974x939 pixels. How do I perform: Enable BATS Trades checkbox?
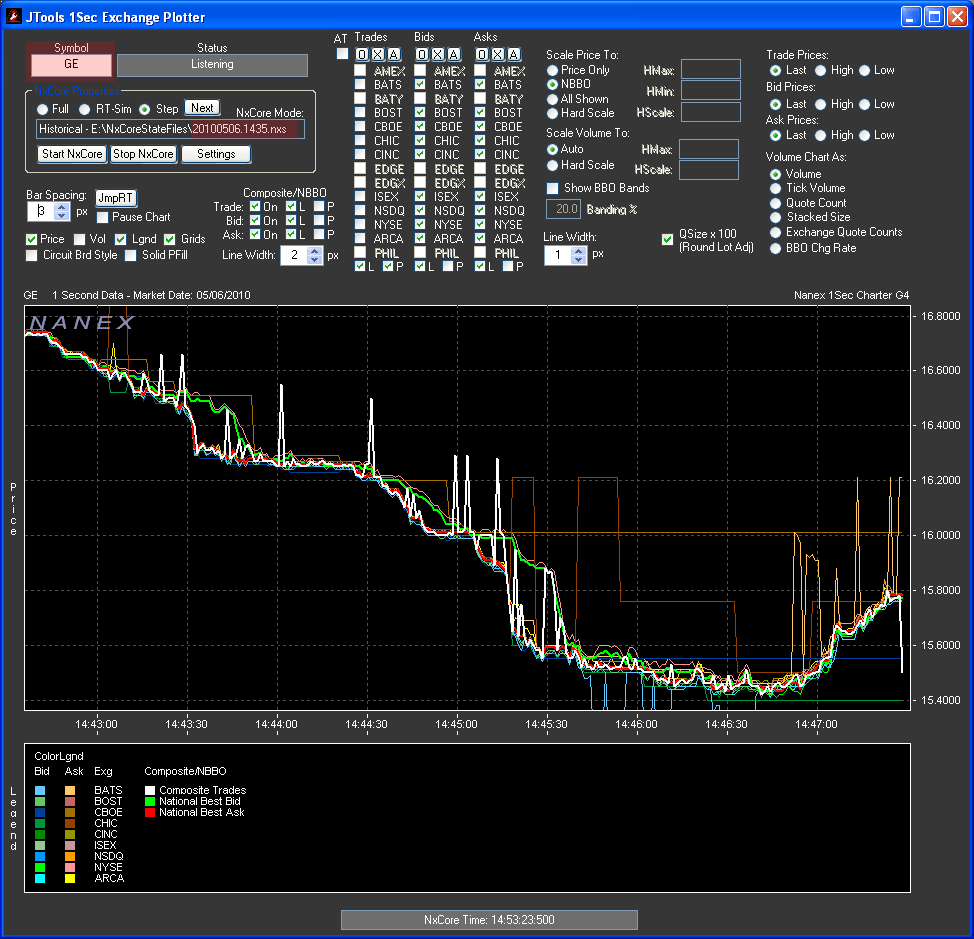click(x=360, y=84)
